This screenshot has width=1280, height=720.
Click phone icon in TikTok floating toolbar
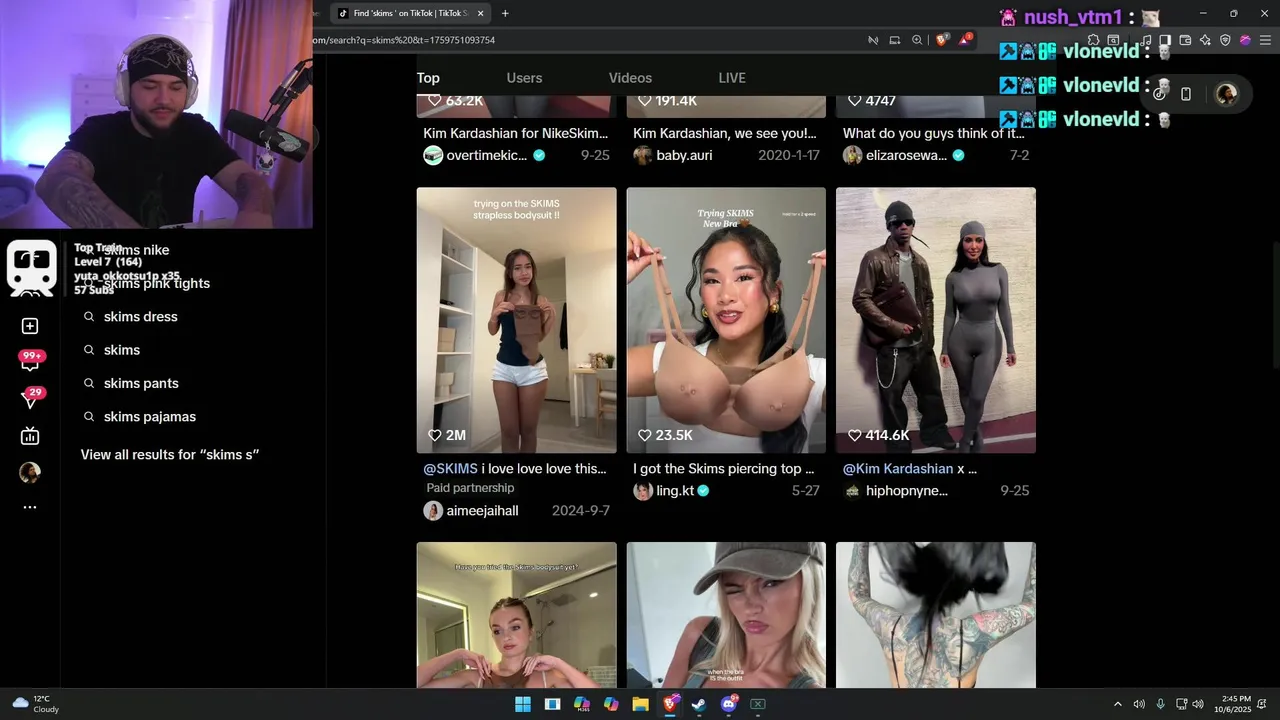(x=1186, y=94)
